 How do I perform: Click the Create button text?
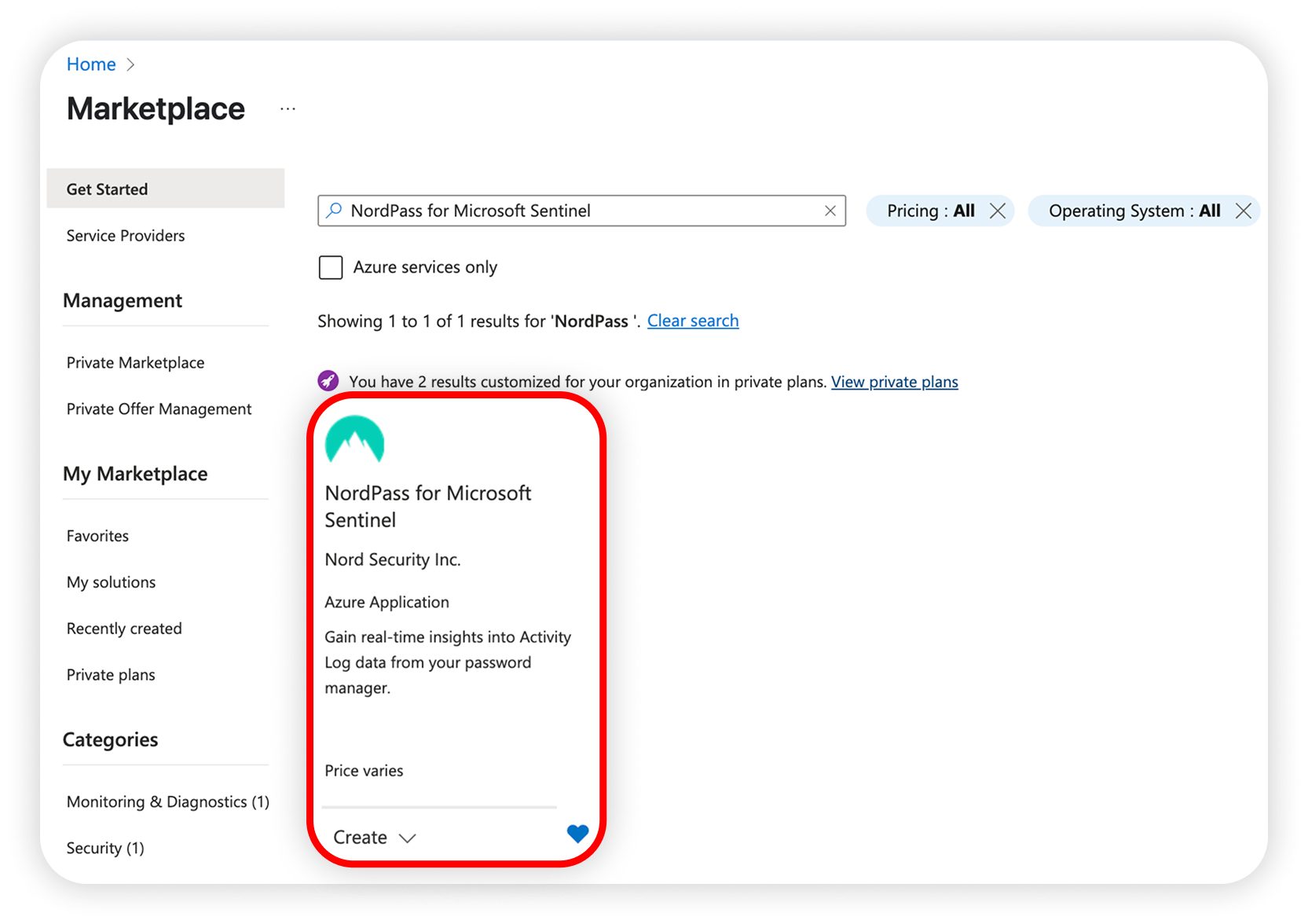tap(360, 838)
